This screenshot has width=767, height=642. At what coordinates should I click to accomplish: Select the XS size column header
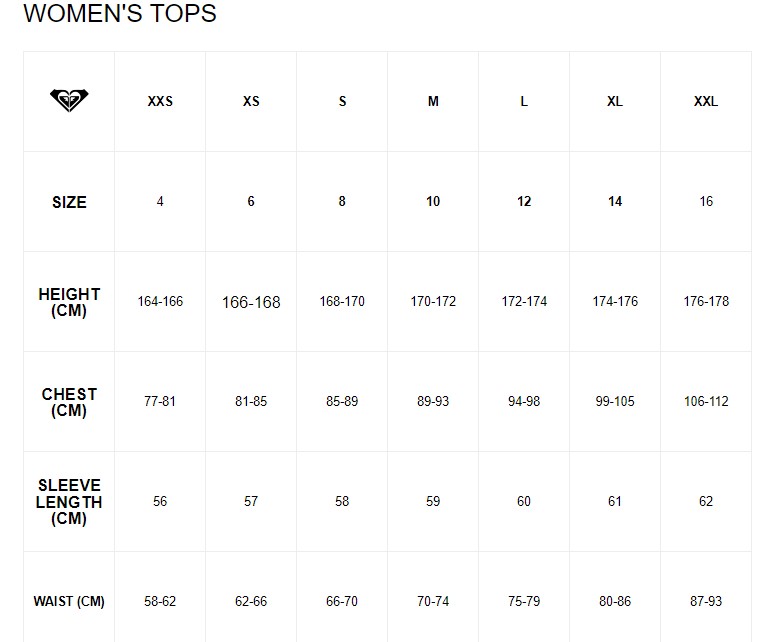pos(251,102)
